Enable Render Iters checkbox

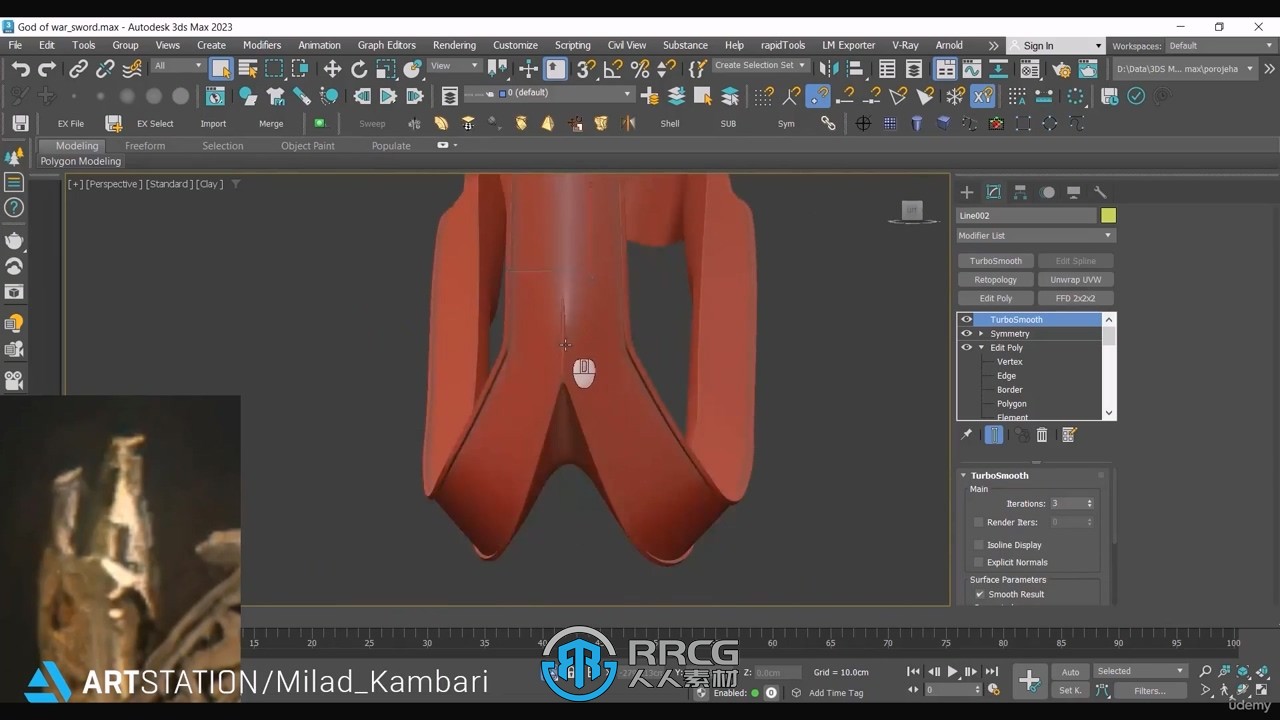(979, 522)
